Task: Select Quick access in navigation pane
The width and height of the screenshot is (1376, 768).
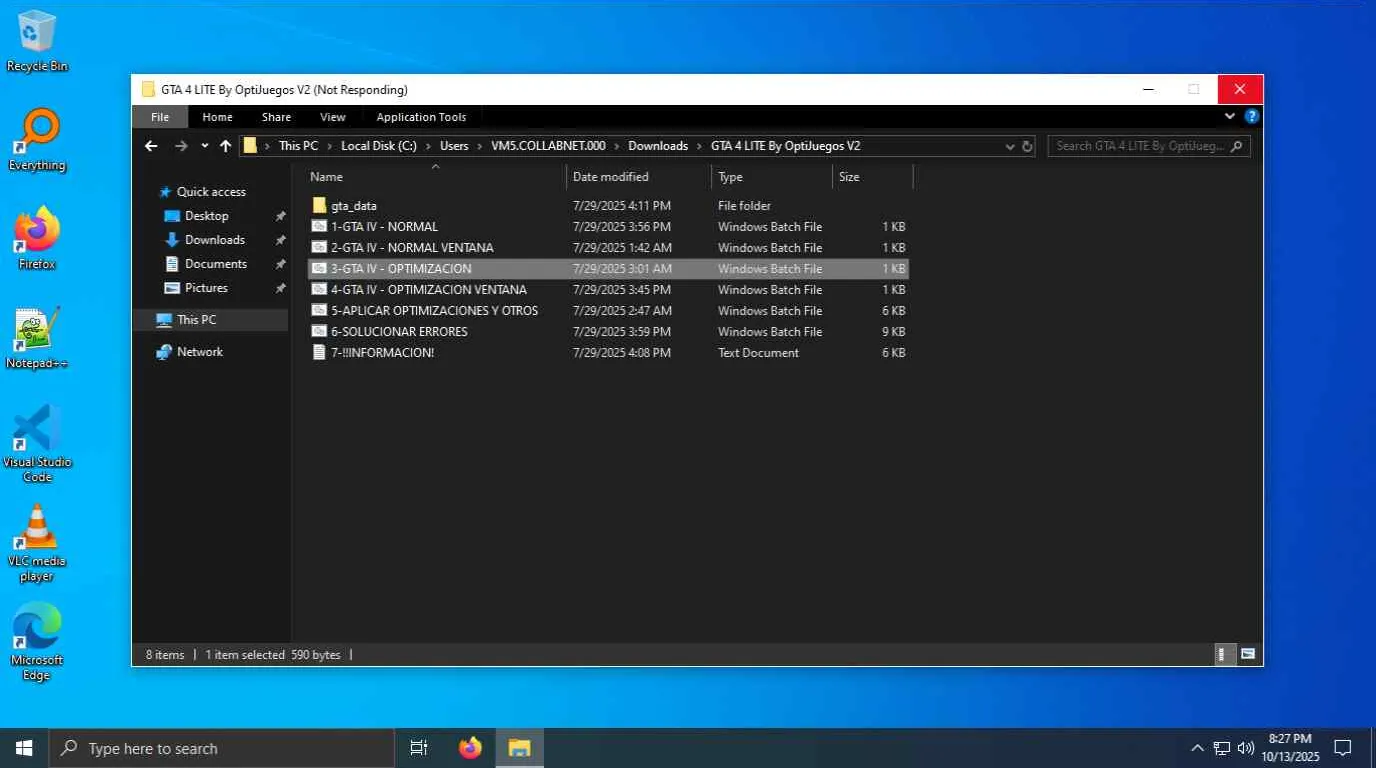Action: coord(210,192)
